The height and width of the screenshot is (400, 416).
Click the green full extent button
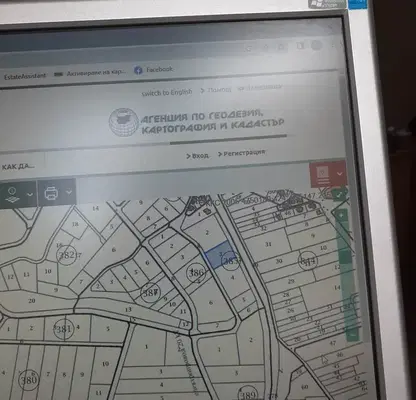click(x=339, y=195)
